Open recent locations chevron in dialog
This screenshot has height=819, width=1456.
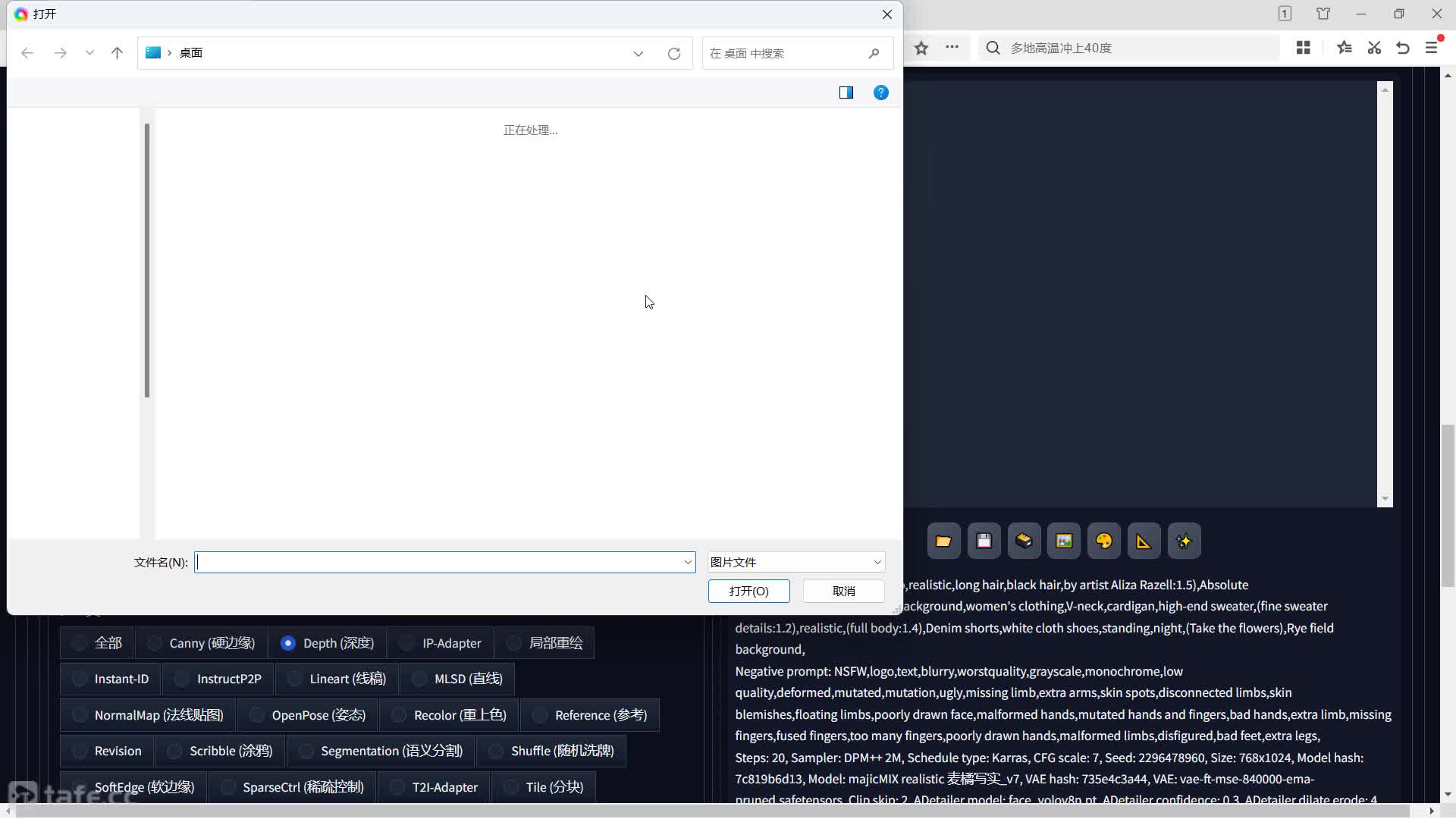(89, 53)
